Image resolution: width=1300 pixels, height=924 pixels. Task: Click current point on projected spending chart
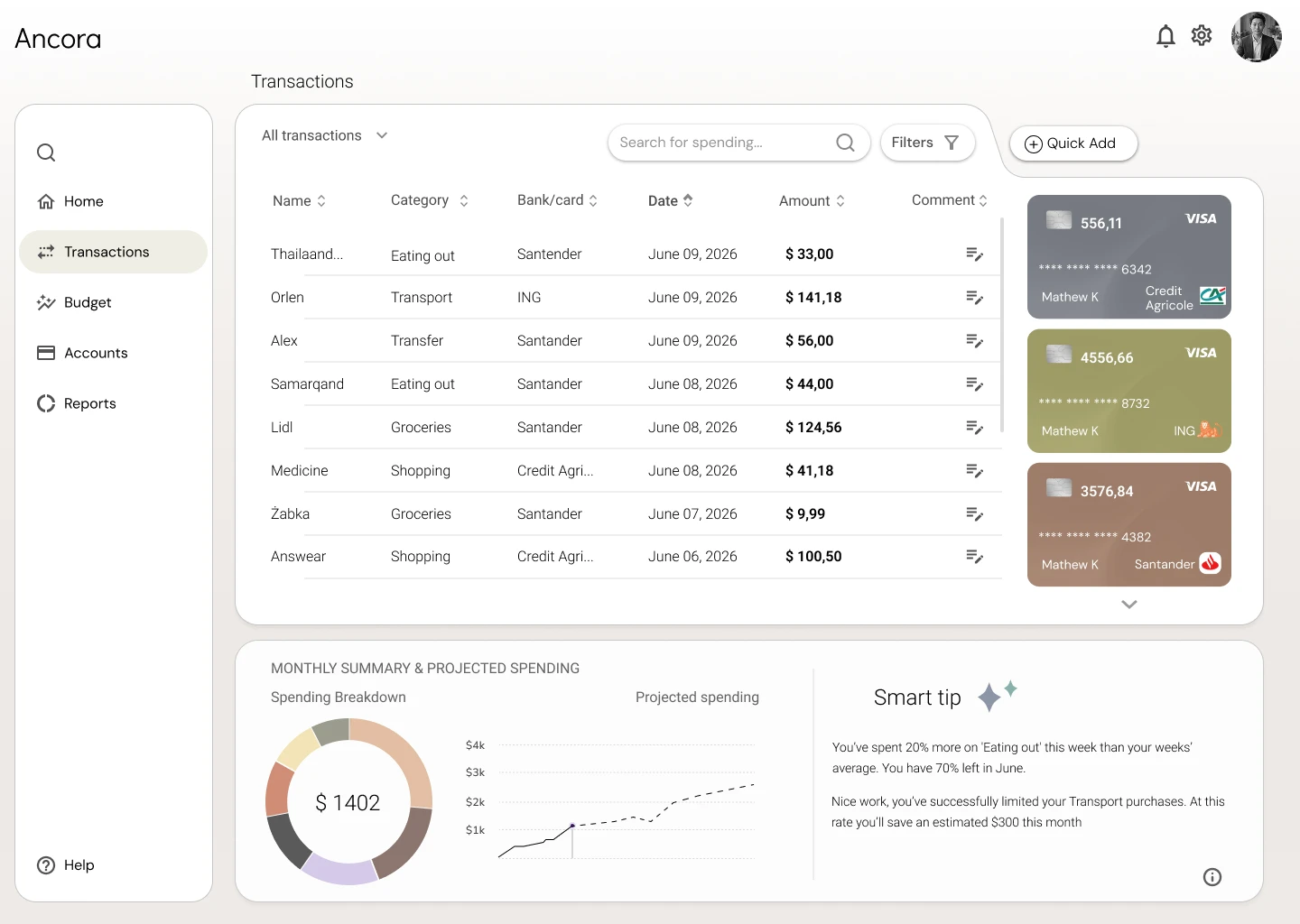pos(572,826)
